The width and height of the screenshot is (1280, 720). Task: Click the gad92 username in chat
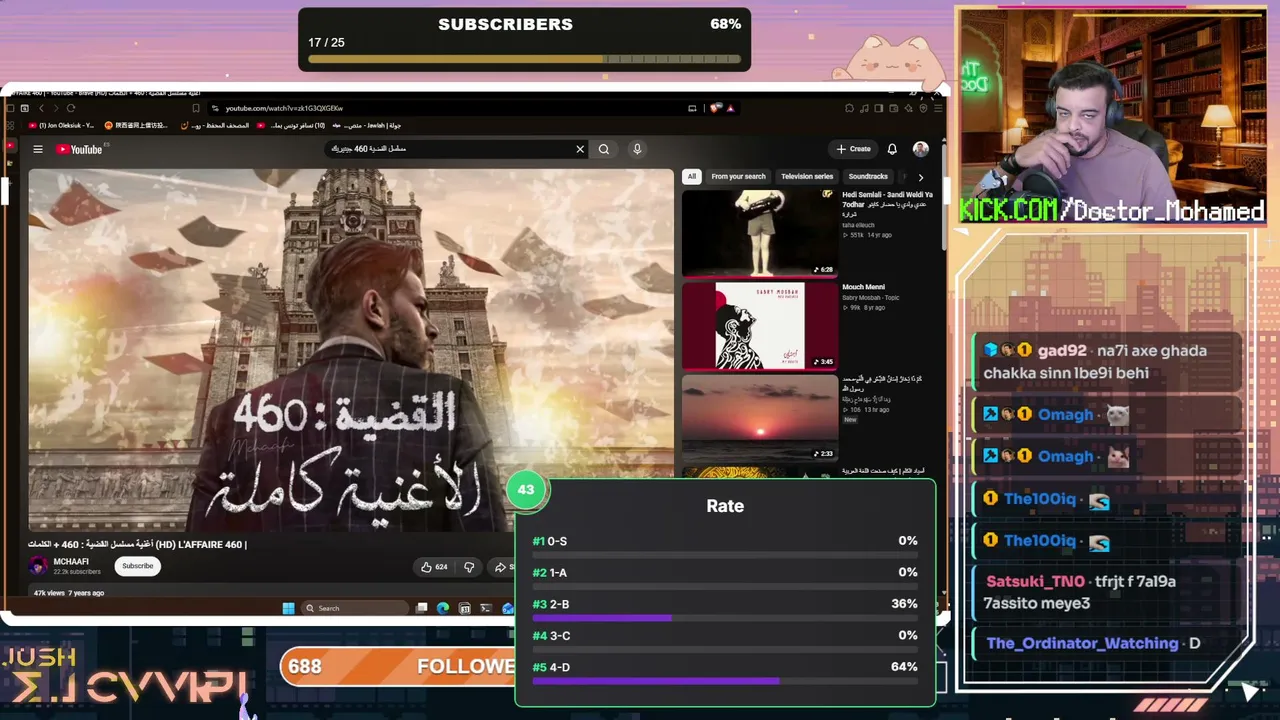pyautogui.click(x=1061, y=351)
